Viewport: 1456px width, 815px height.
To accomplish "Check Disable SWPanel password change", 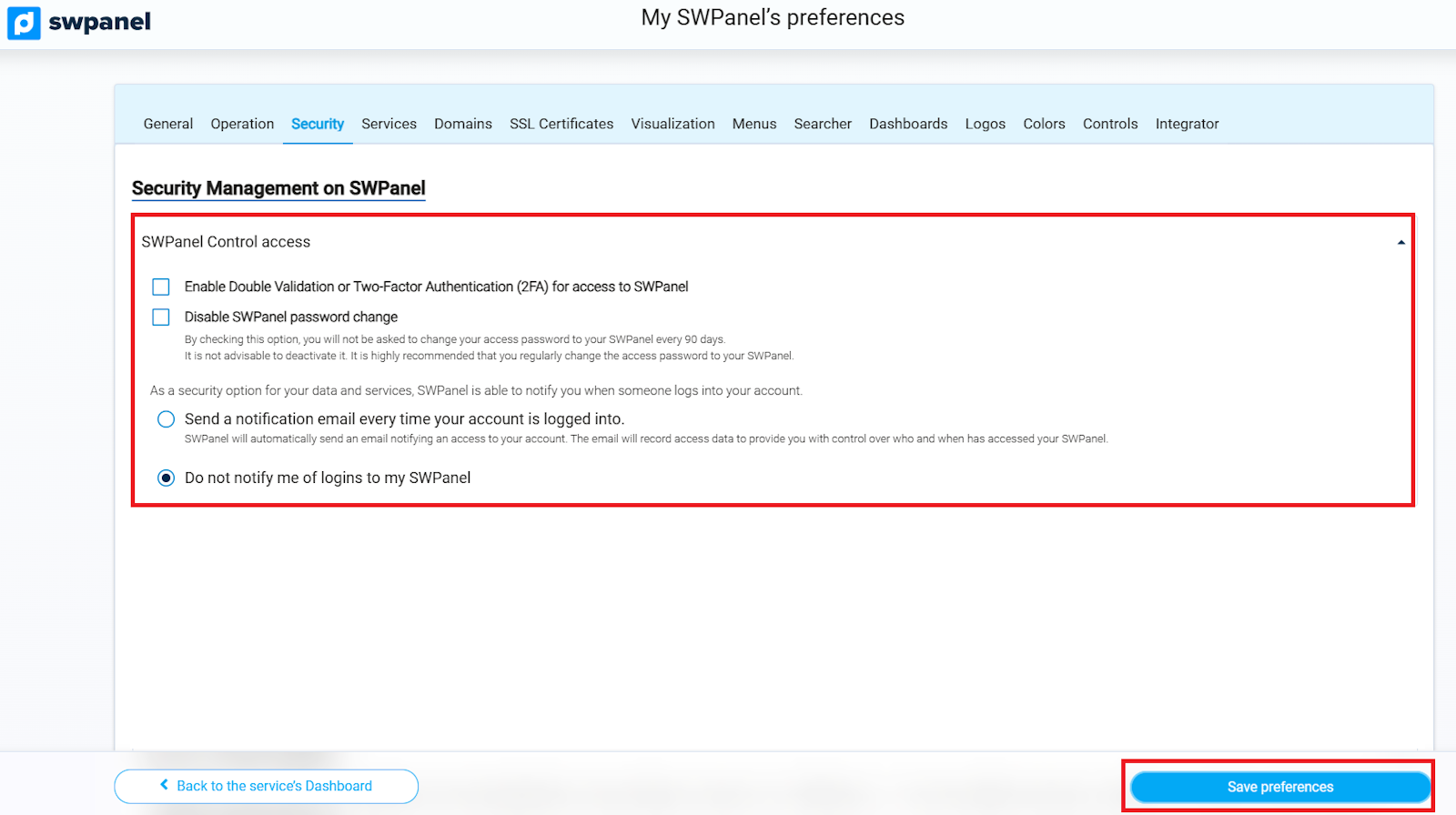I will pos(161,317).
